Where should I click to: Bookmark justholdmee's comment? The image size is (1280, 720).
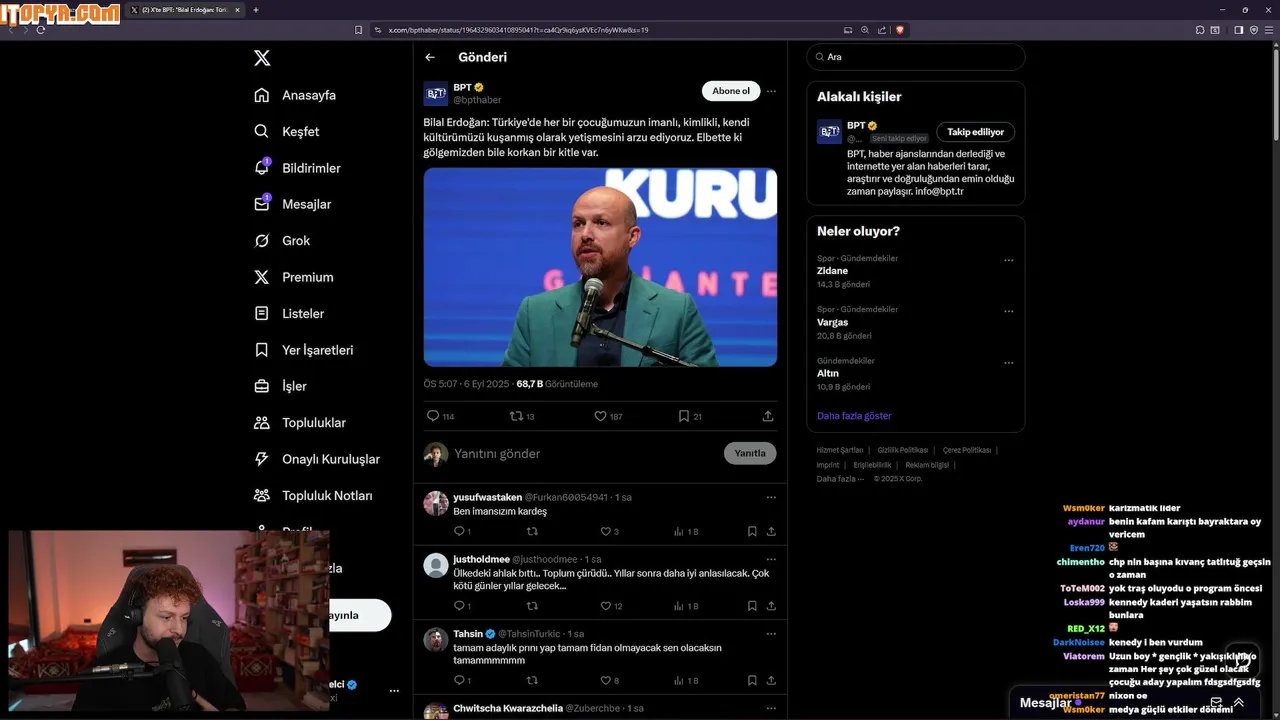pos(752,606)
